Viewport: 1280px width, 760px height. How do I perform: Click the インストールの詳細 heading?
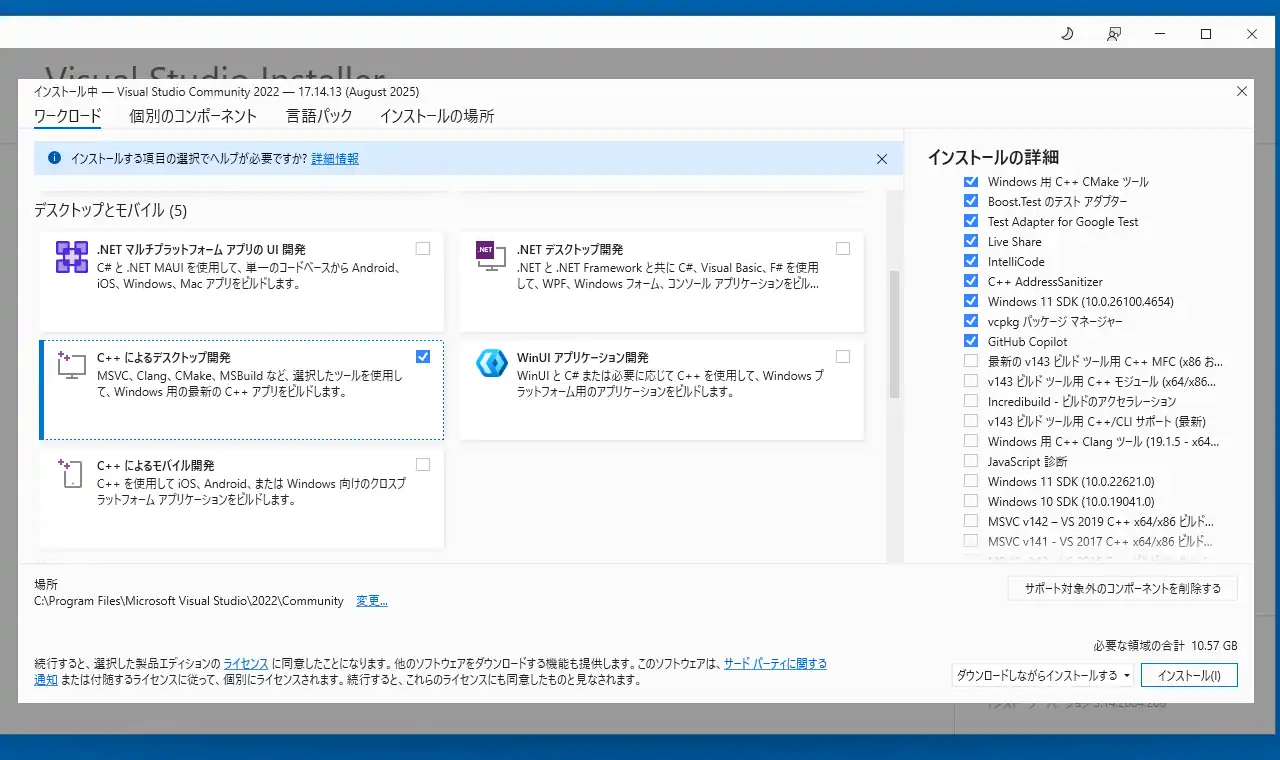click(x=993, y=157)
